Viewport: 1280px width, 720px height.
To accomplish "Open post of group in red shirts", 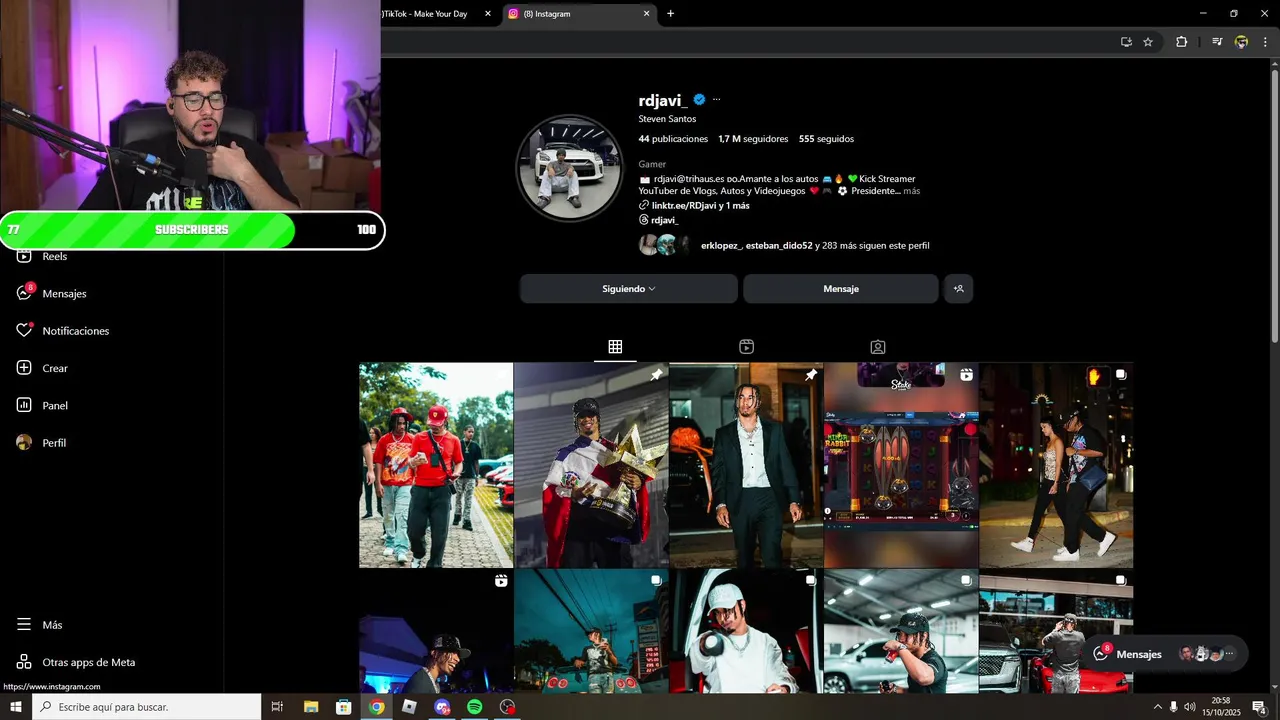I will [436, 465].
